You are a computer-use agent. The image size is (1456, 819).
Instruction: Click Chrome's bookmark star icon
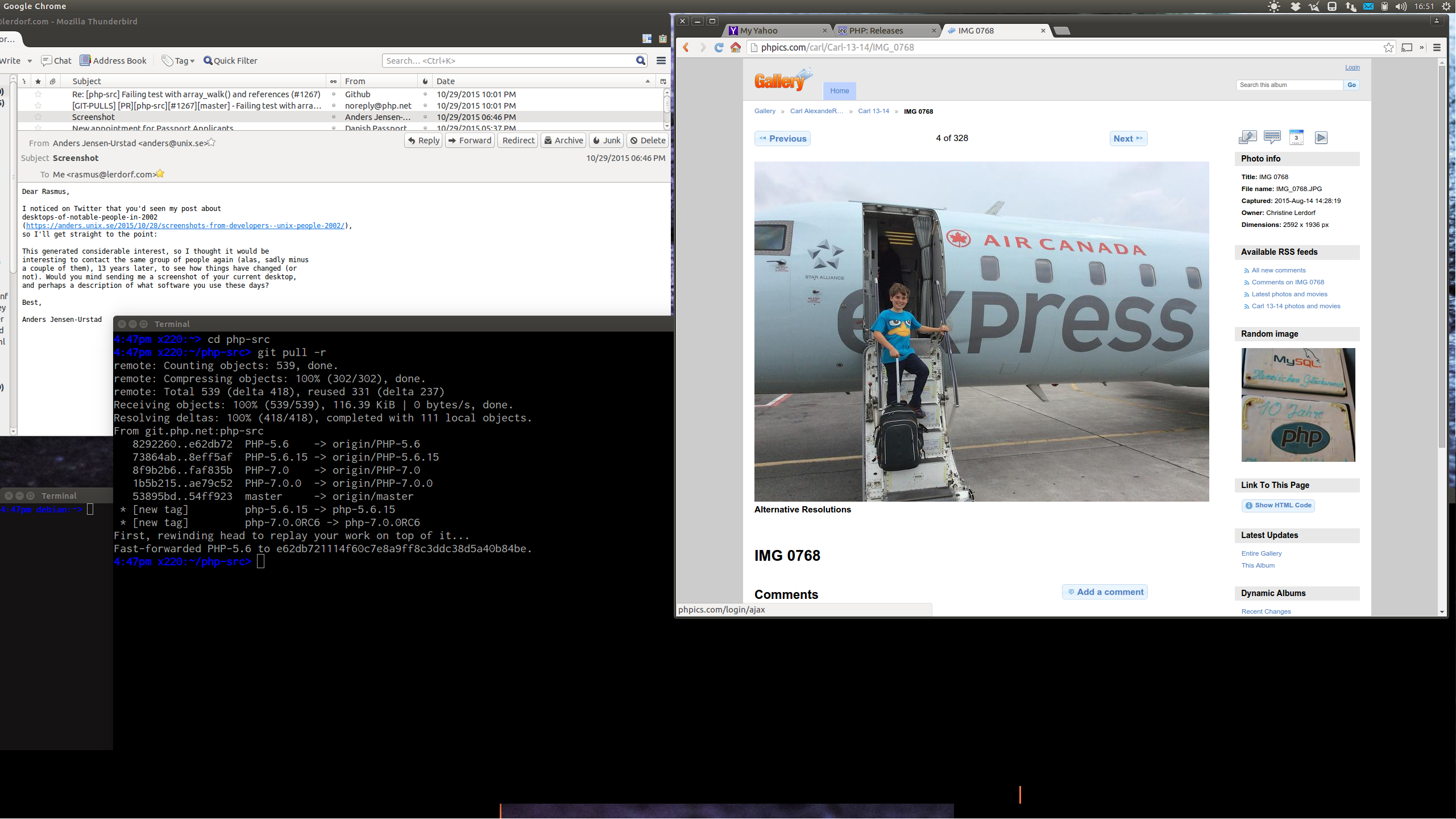[x=1388, y=48]
